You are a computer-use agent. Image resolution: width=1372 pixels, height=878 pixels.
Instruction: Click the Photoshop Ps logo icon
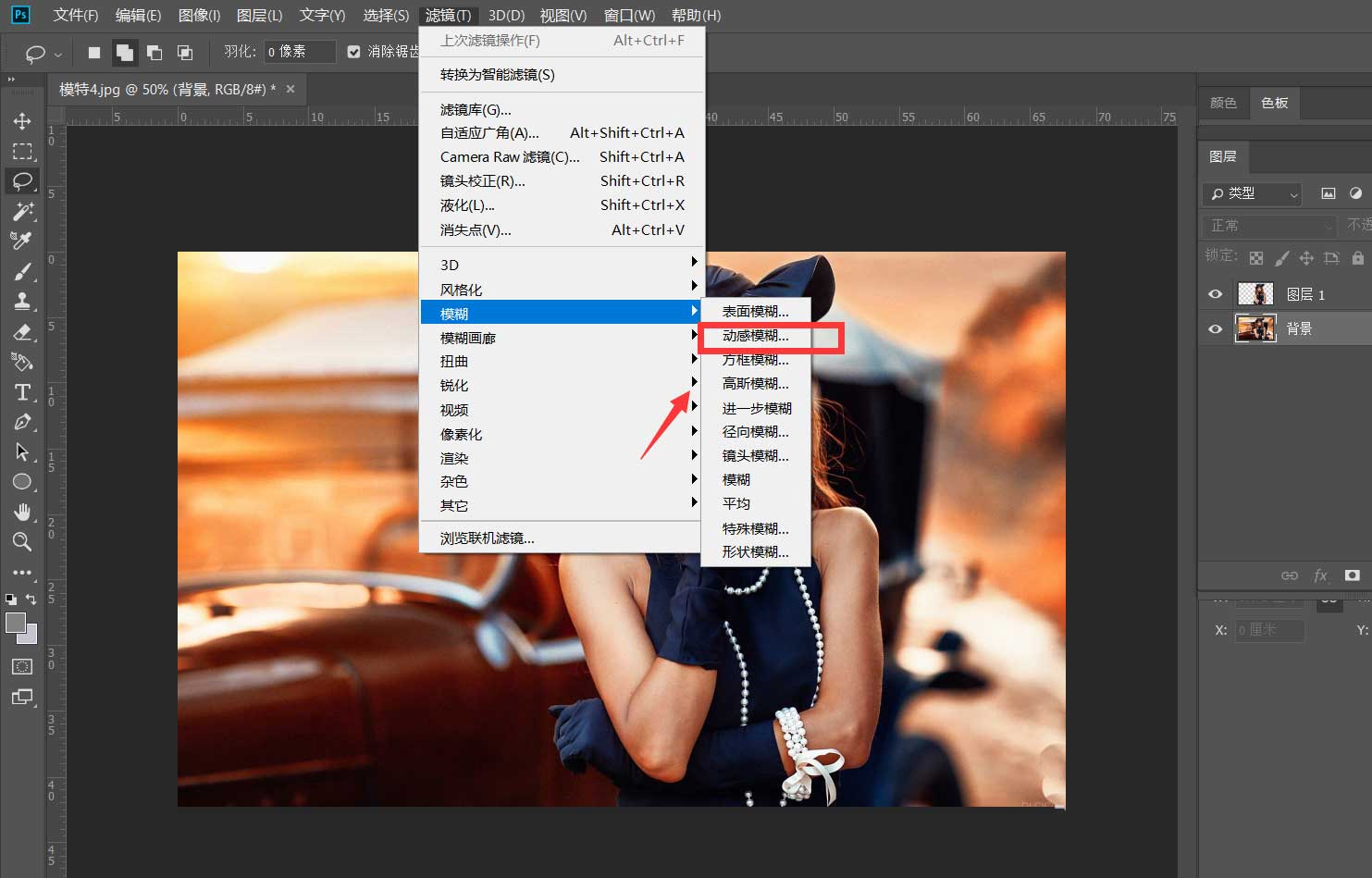(19, 15)
